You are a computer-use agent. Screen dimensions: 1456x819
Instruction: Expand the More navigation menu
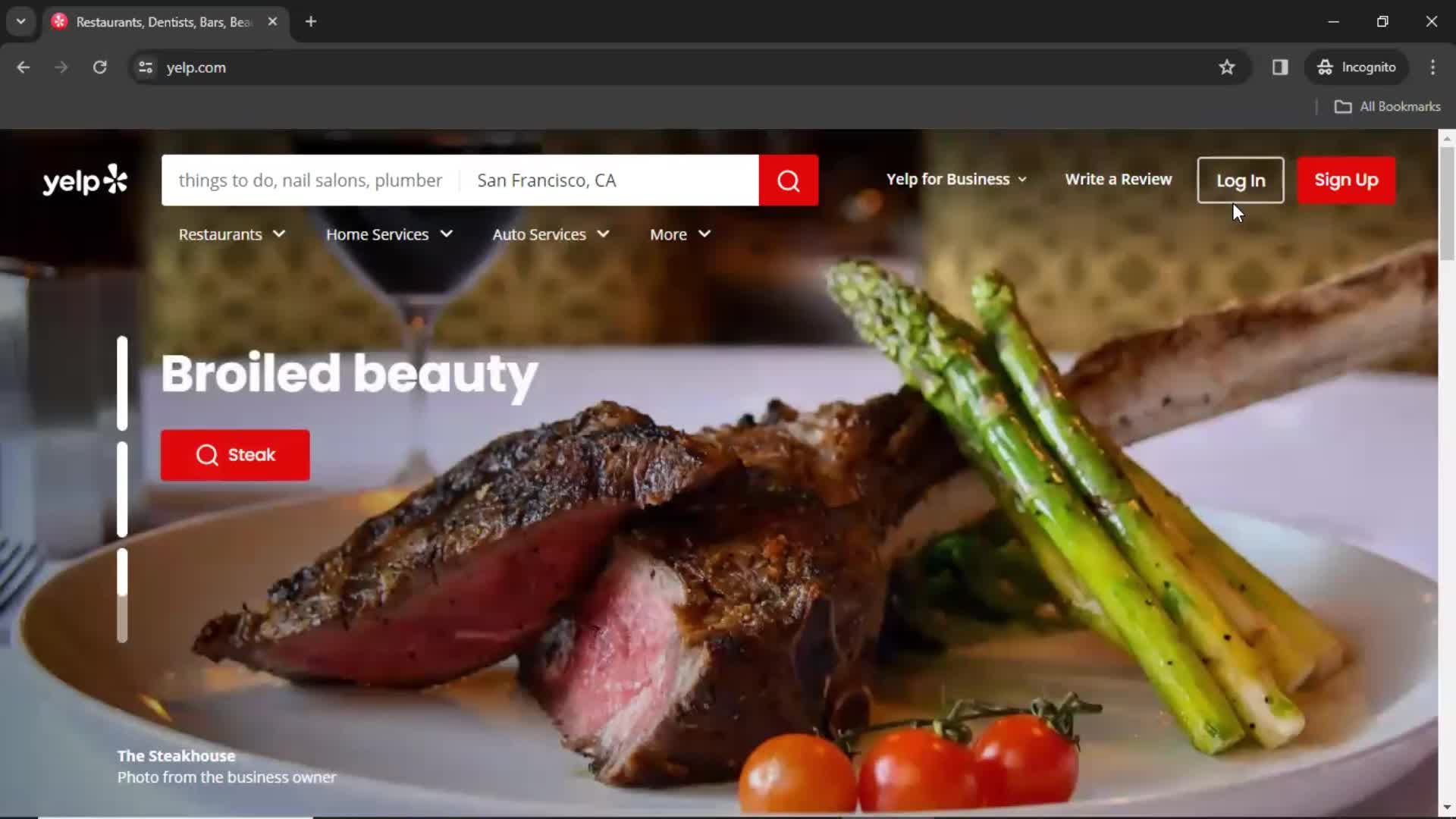(680, 234)
